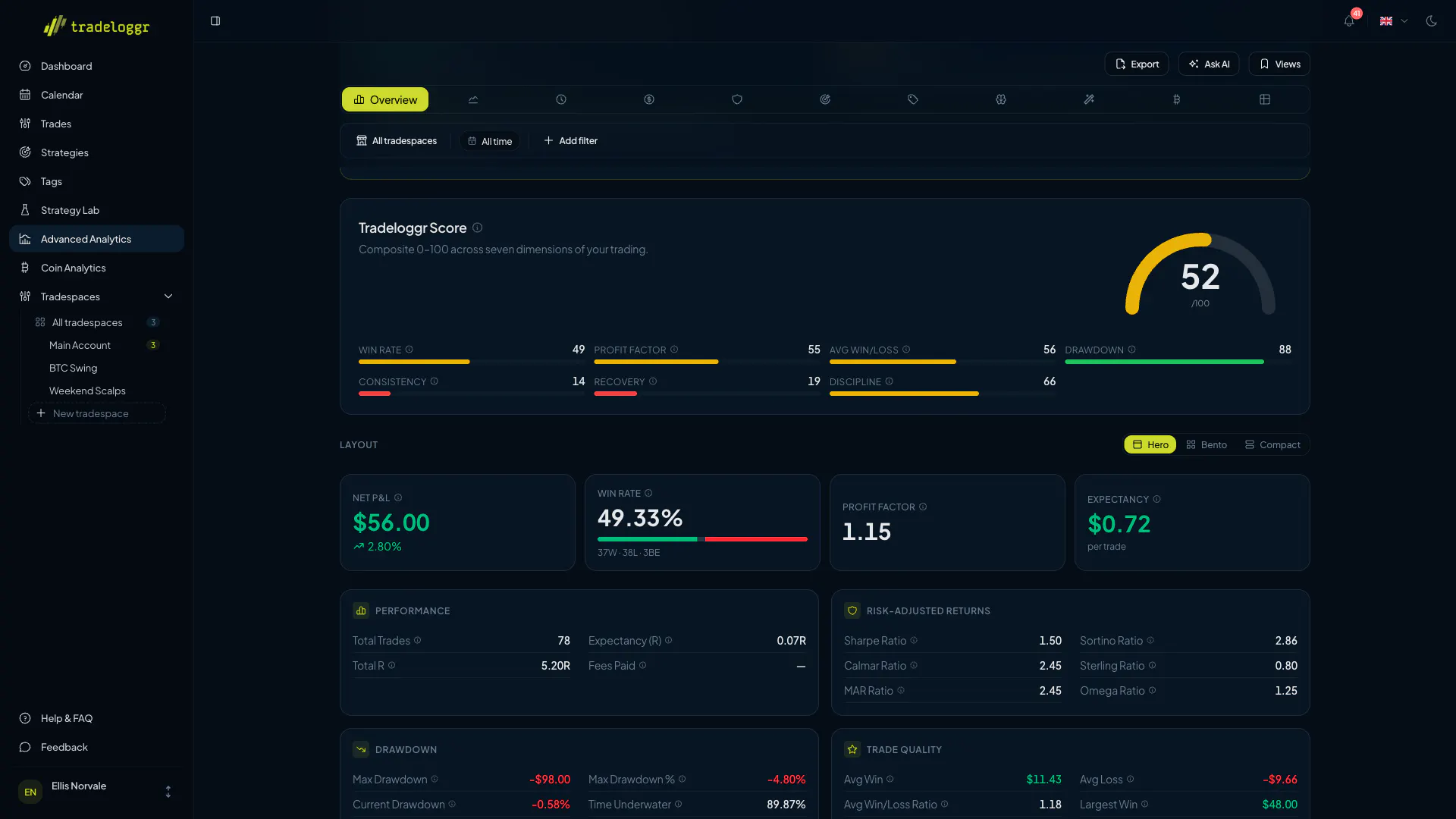The height and width of the screenshot is (819, 1456).
Task: Collapse the Tradespaces section chevron
Action: (x=168, y=297)
